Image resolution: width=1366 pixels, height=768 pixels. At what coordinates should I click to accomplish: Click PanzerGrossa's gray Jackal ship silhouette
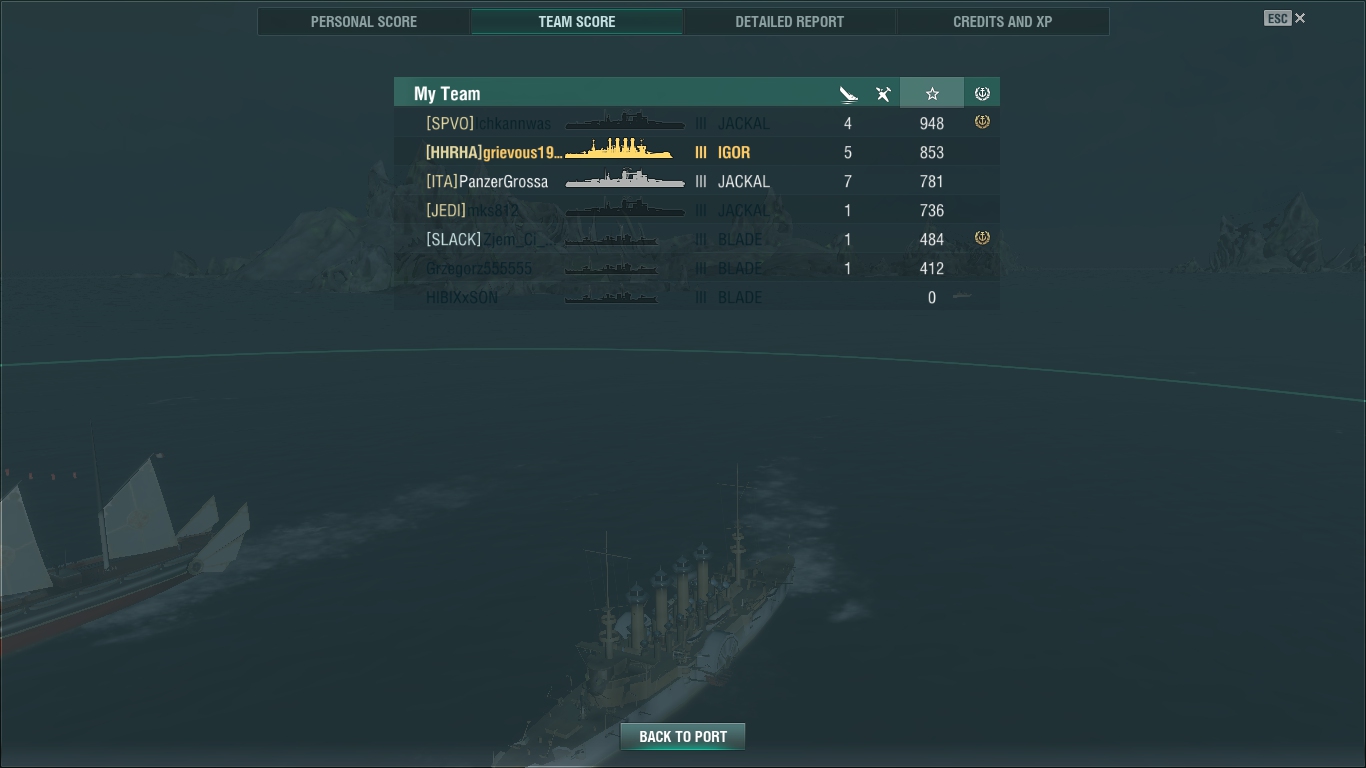(x=625, y=180)
